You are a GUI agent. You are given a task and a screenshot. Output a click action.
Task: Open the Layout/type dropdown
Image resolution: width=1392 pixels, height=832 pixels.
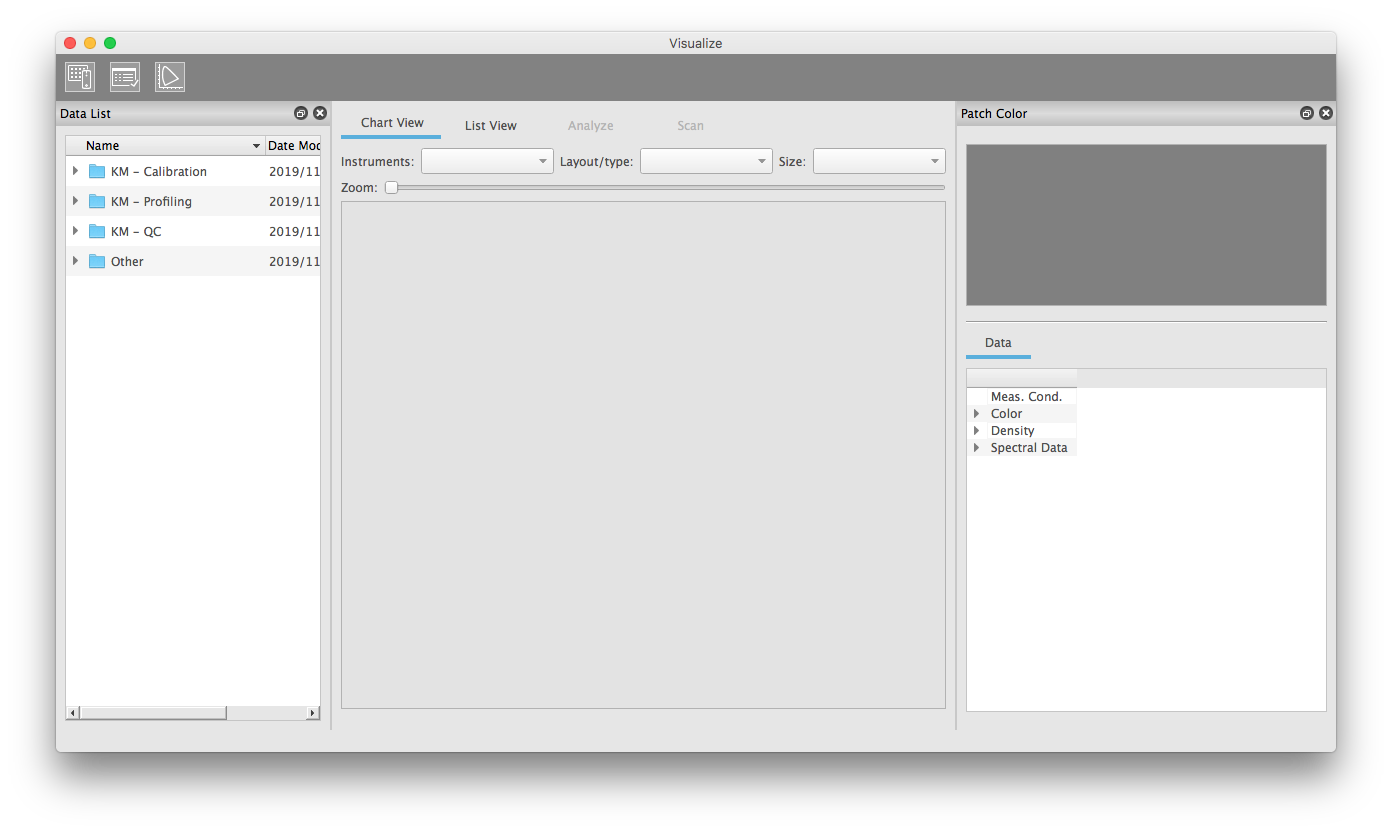(x=706, y=161)
